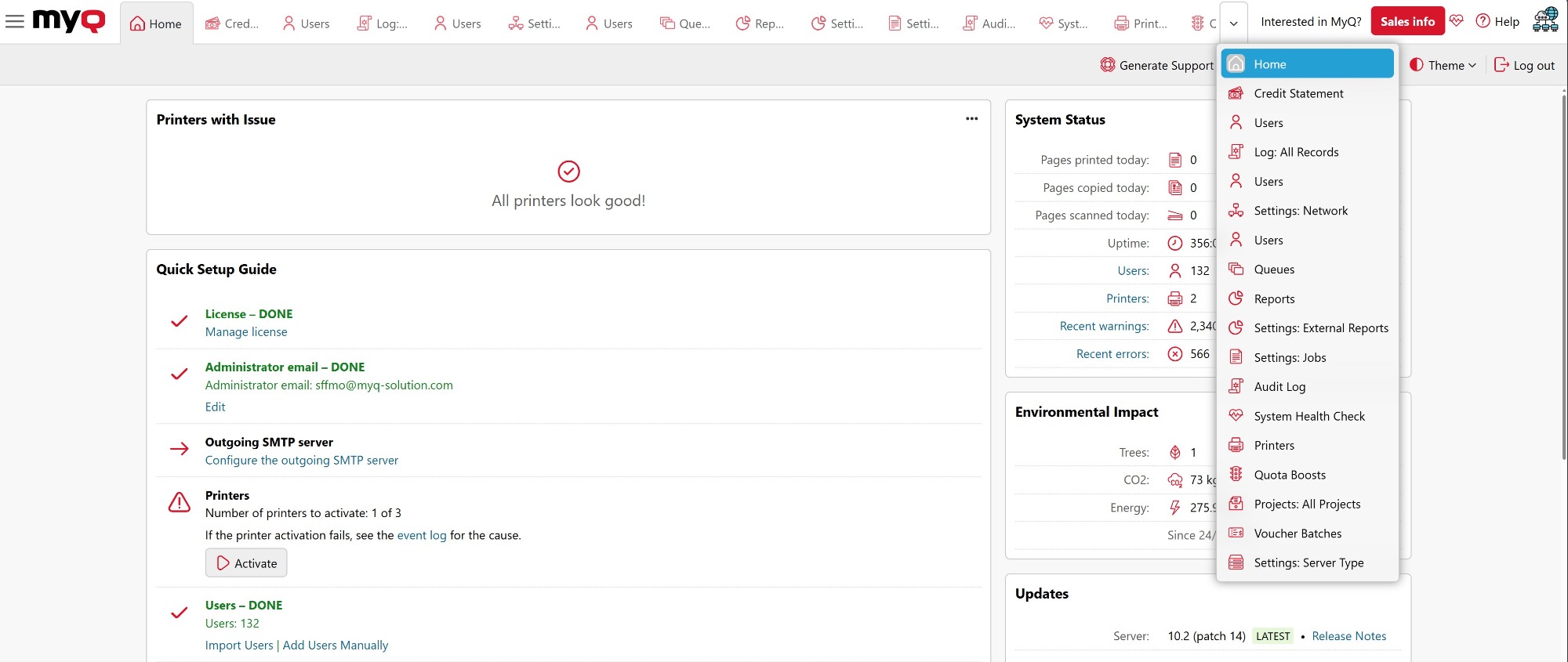
Task: Click the Users person icon in System Status
Action: coord(1174,271)
